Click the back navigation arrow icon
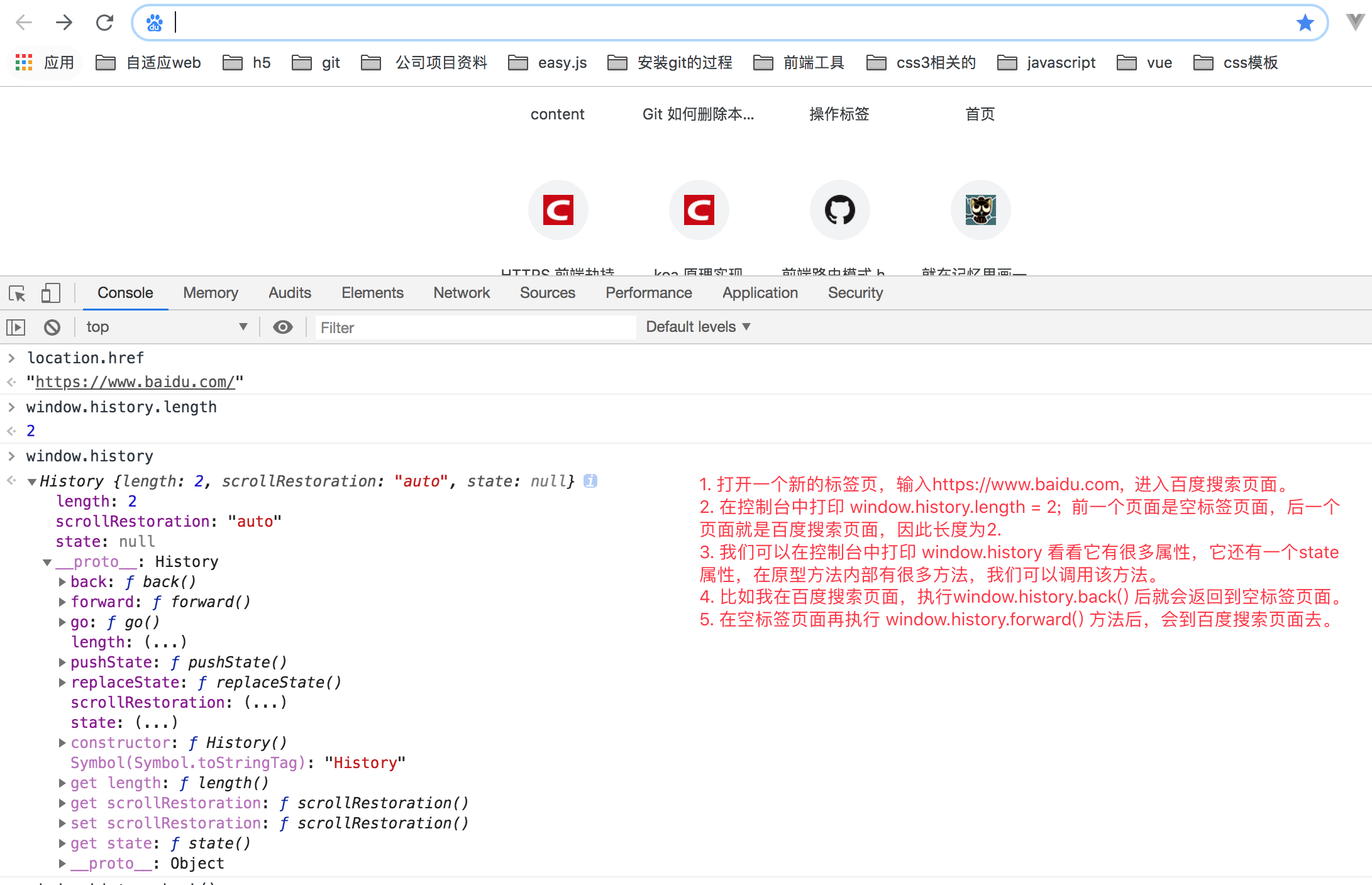 pyautogui.click(x=24, y=22)
